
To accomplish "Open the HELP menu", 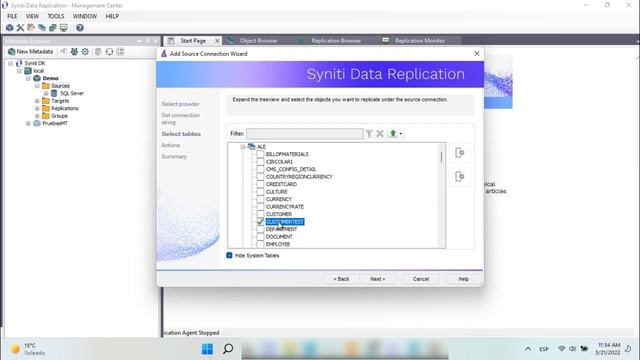I will click(x=112, y=16).
